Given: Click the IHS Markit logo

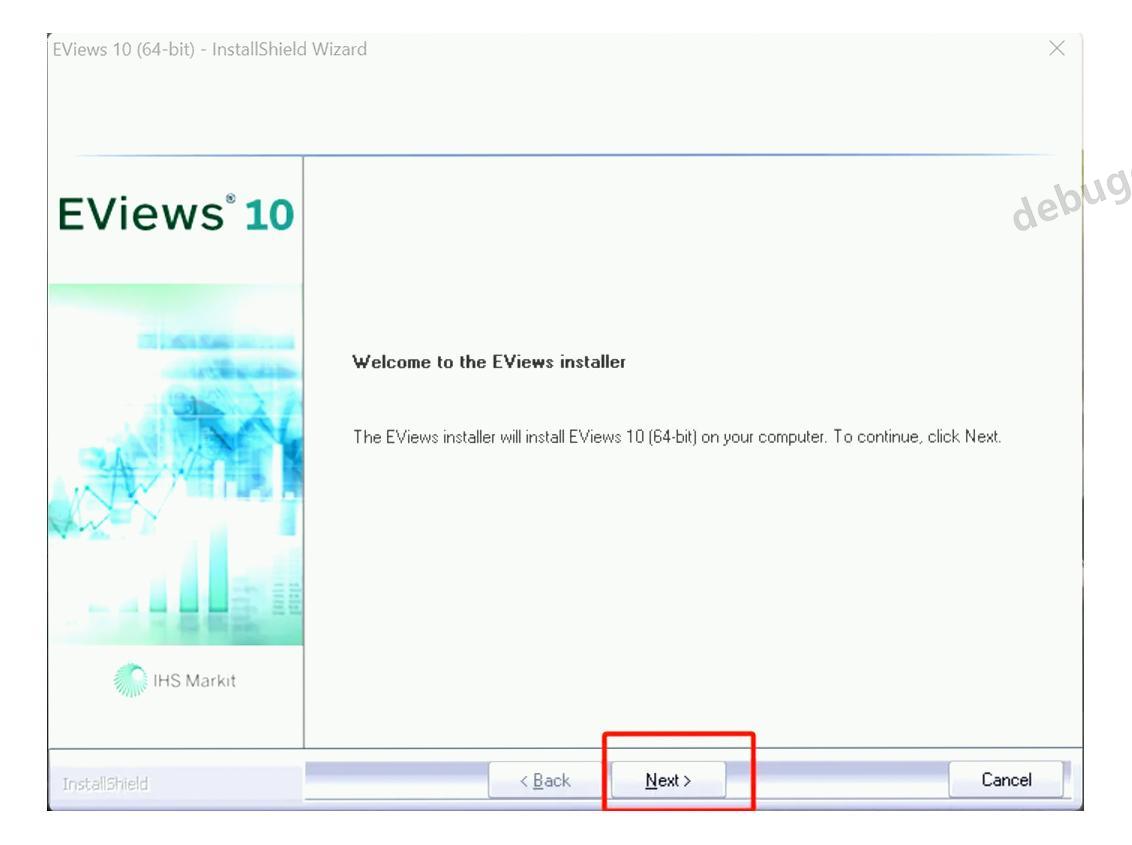Looking at the screenshot, I should pyautogui.click(x=175, y=680).
